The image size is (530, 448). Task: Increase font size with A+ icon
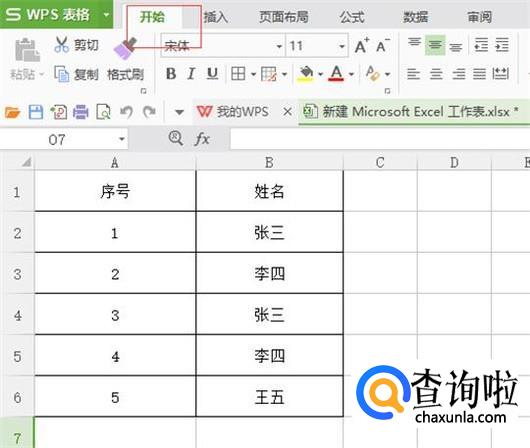362,45
